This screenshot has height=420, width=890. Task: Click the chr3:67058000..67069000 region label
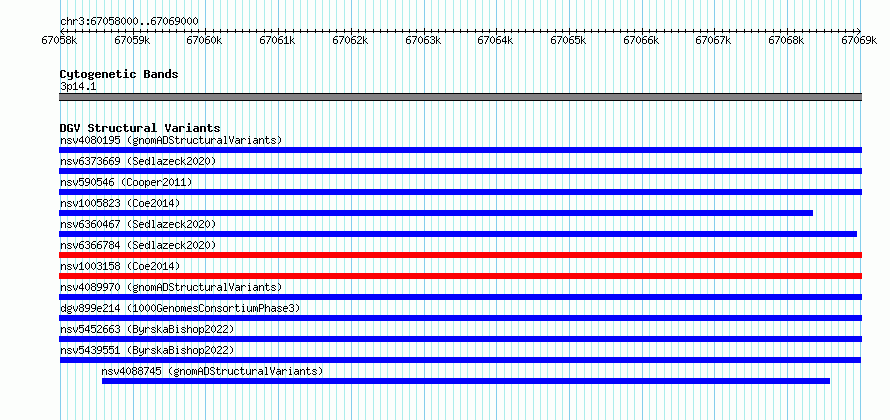point(129,22)
